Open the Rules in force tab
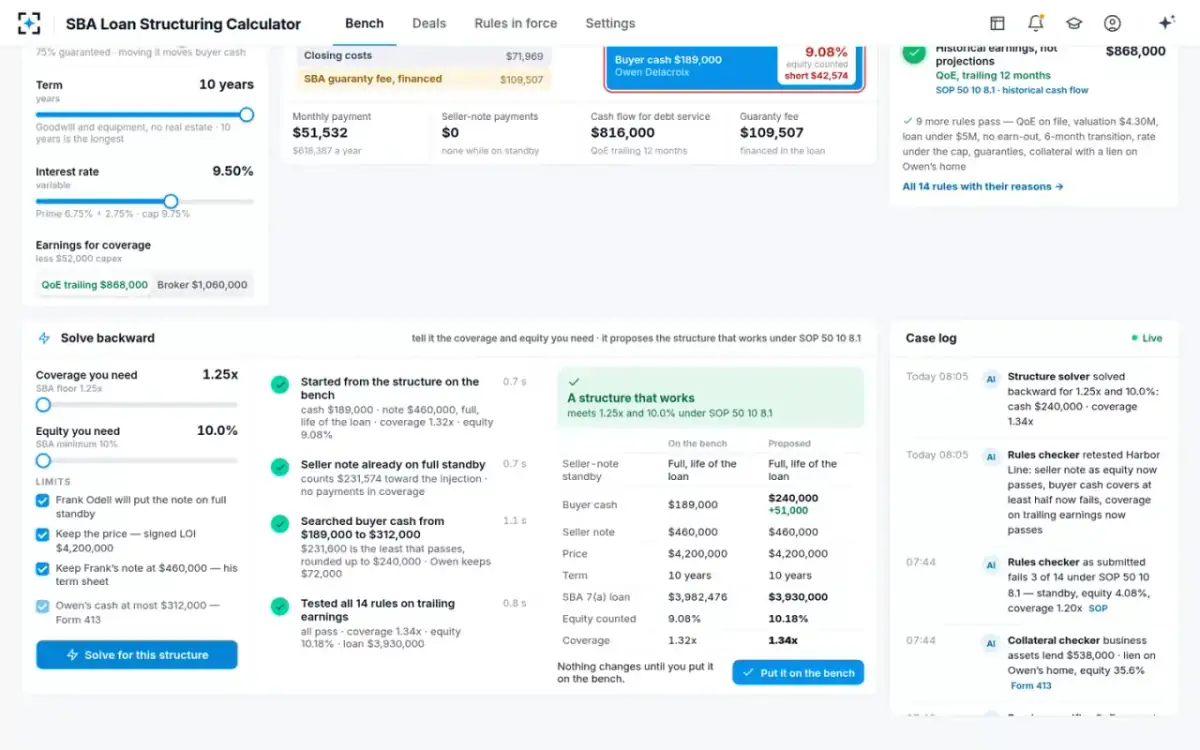 tap(516, 23)
